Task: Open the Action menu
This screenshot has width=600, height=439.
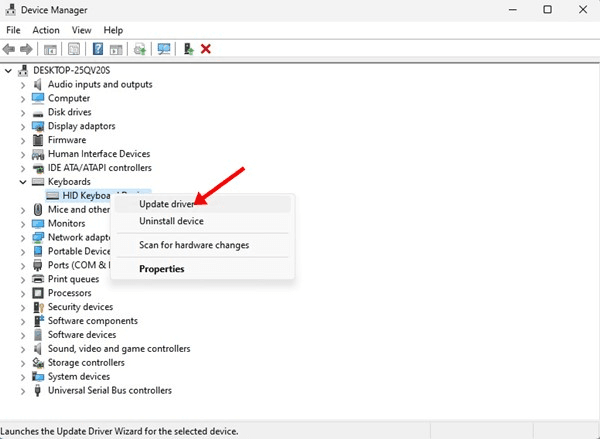Action: point(46,30)
